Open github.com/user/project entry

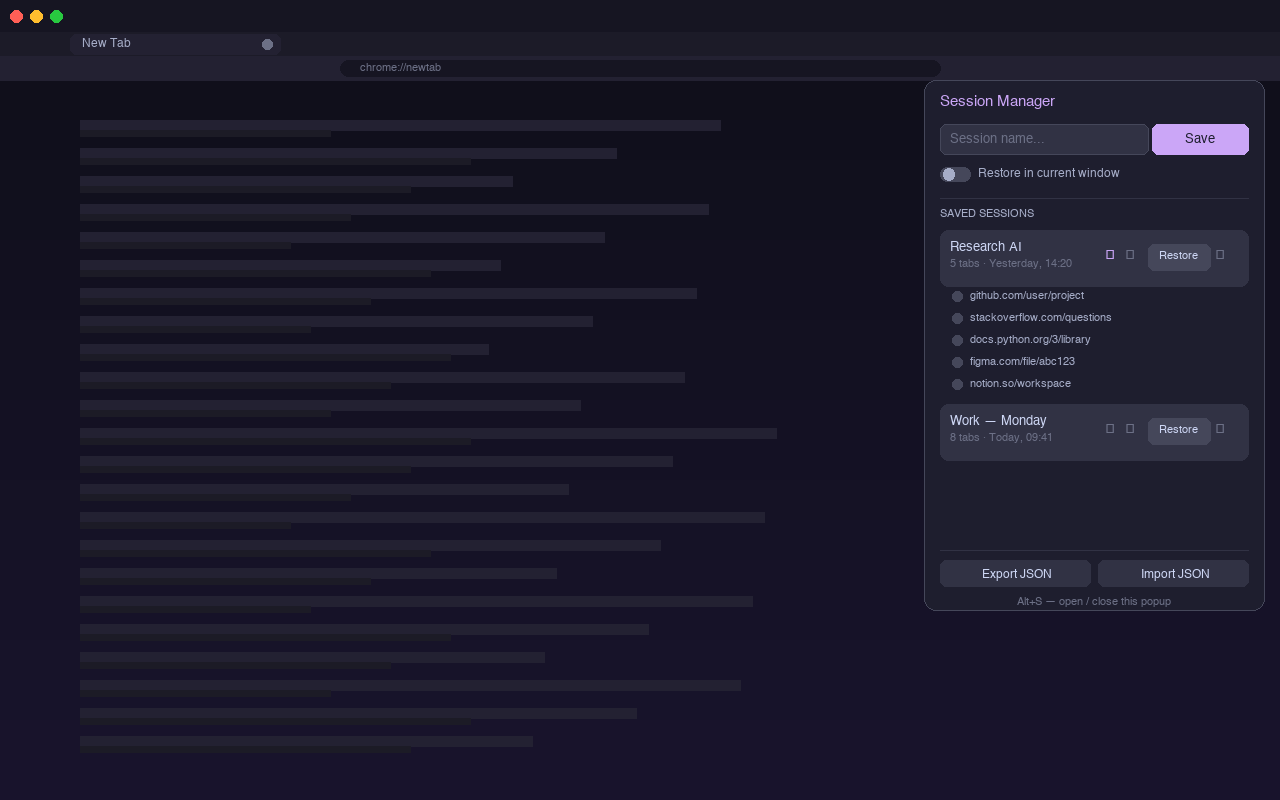(x=1027, y=296)
